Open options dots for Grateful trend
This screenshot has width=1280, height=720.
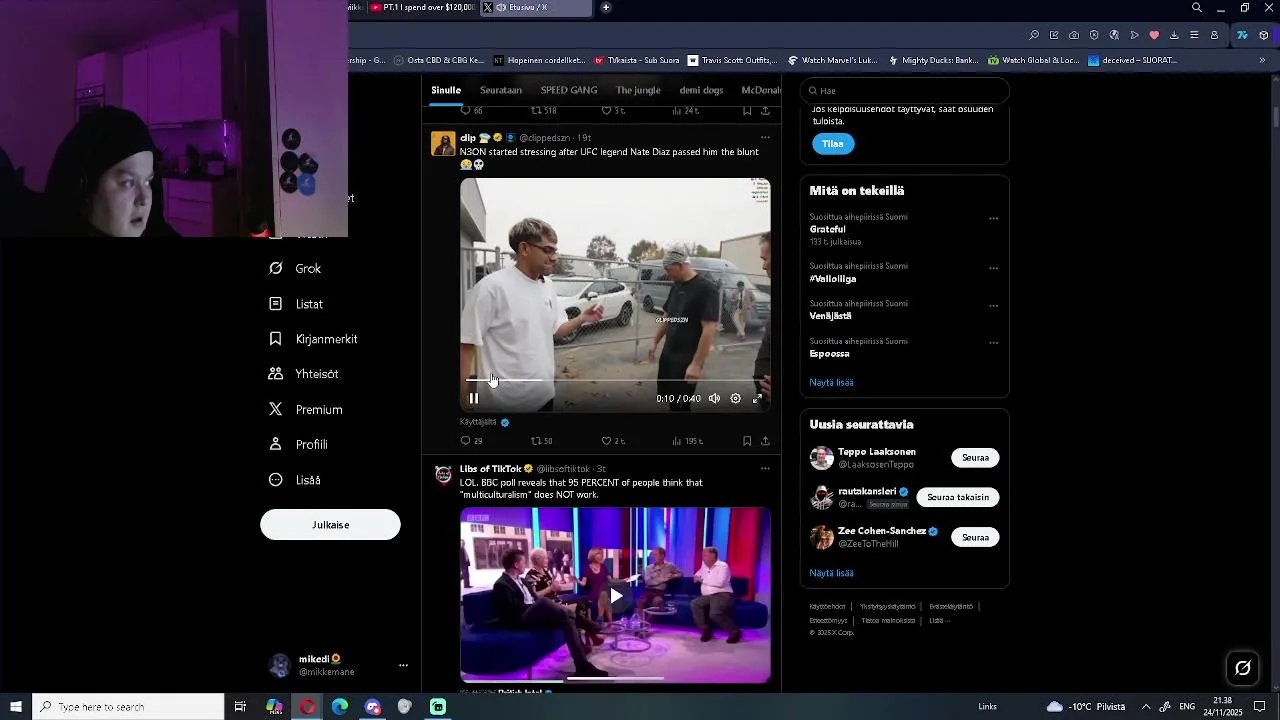[x=993, y=218]
